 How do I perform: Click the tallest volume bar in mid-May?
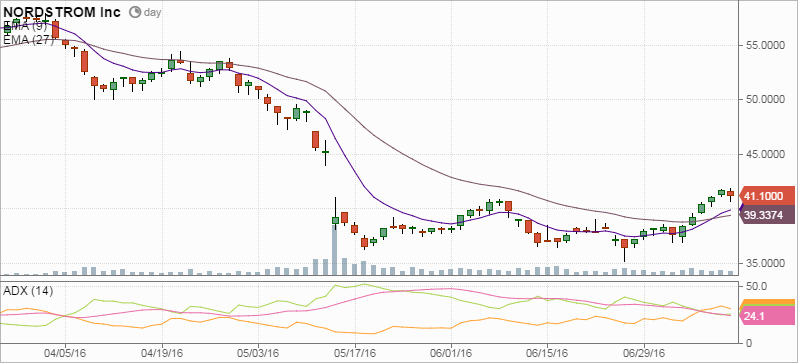pyautogui.click(x=335, y=250)
